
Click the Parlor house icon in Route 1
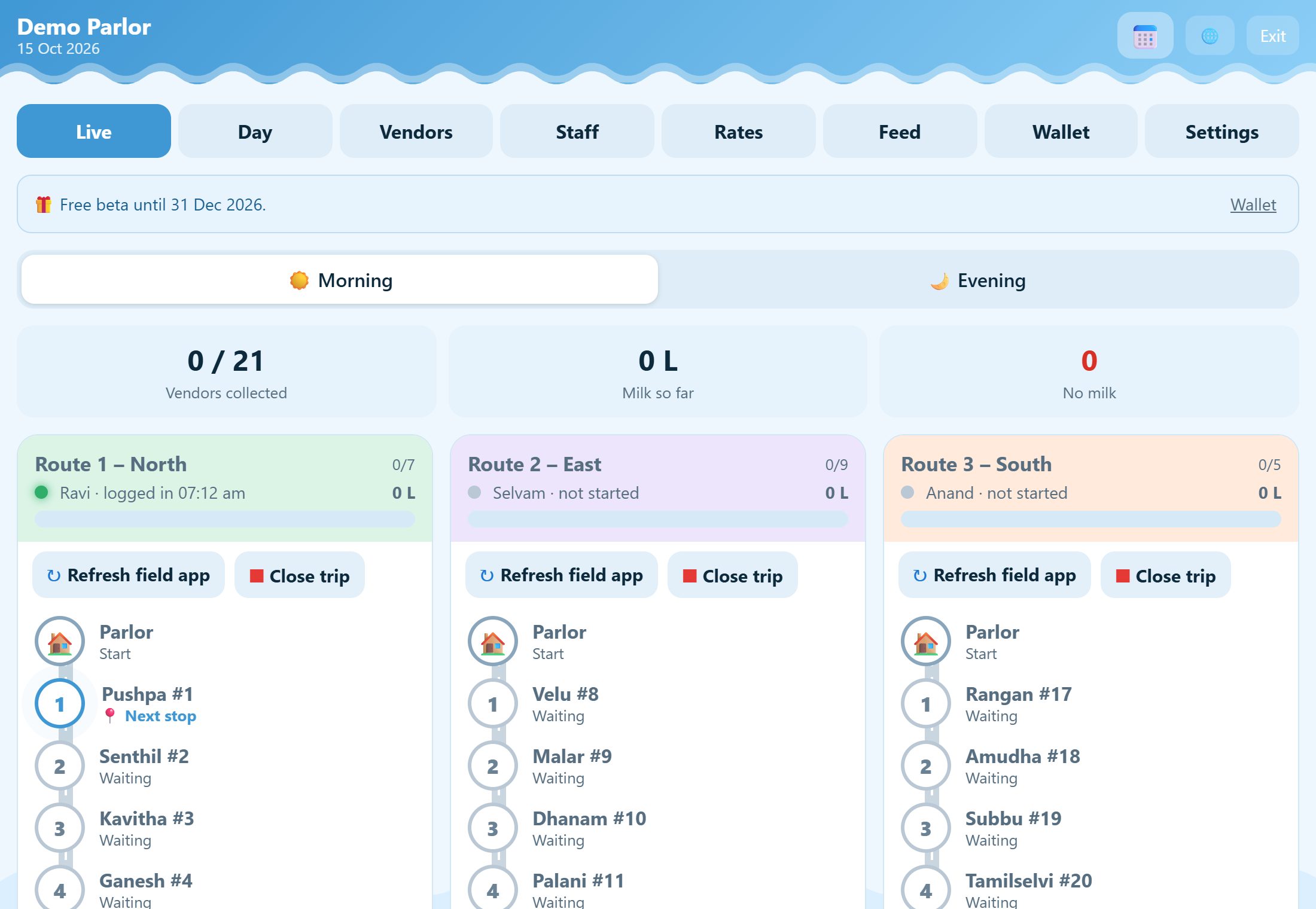60,642
